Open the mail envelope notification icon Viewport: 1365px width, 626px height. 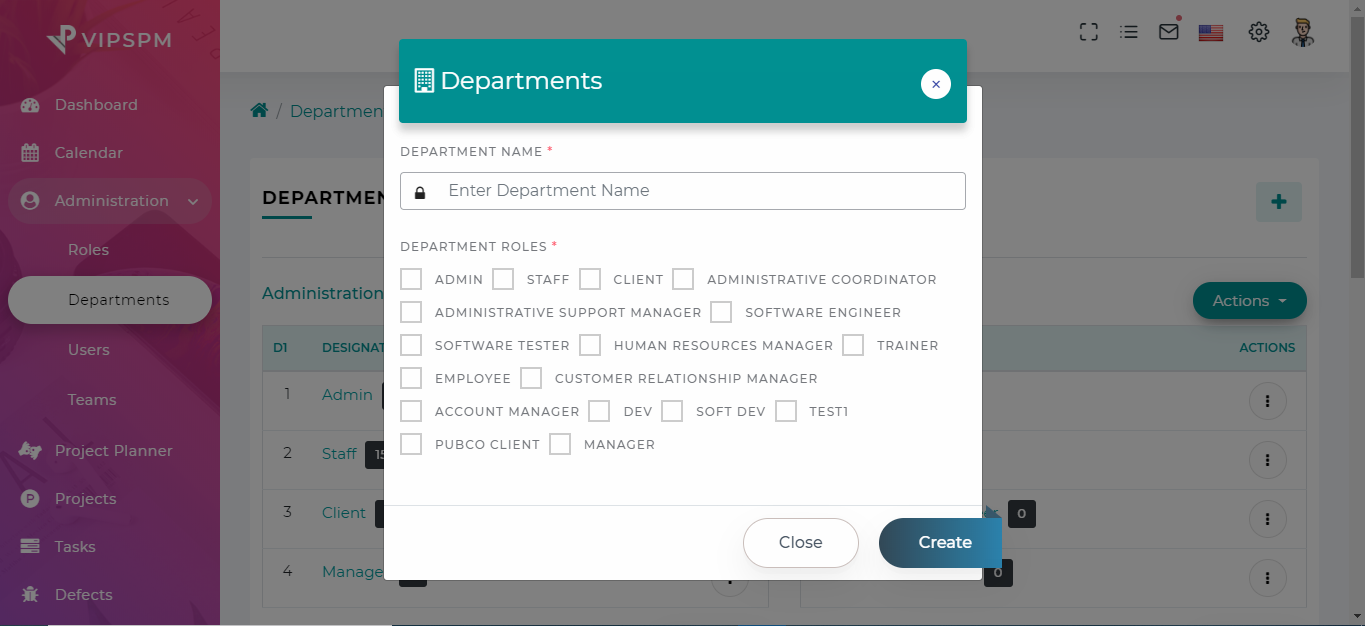pos(1168,31)
